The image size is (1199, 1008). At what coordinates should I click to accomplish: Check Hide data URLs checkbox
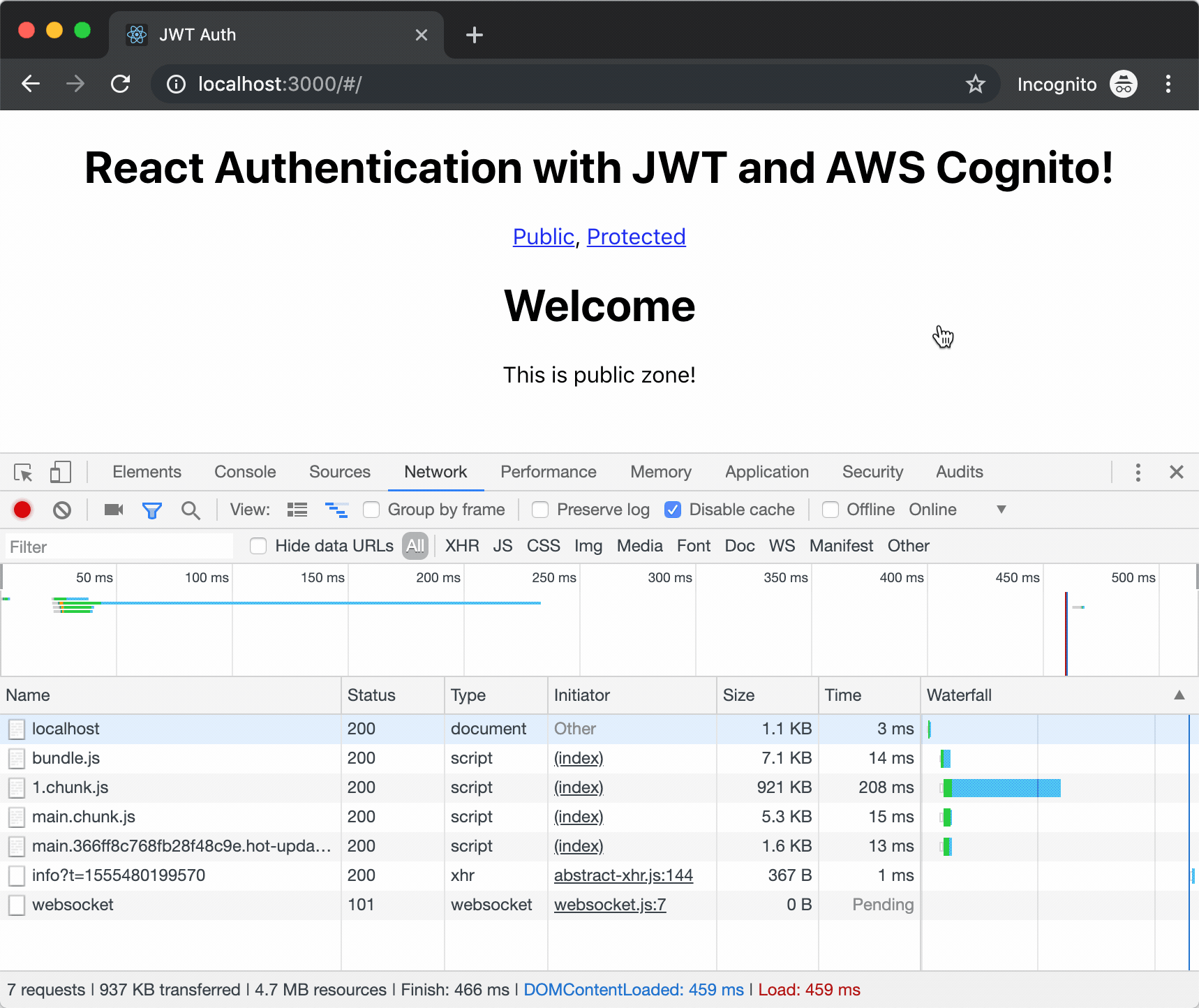(x=258, y=546)
